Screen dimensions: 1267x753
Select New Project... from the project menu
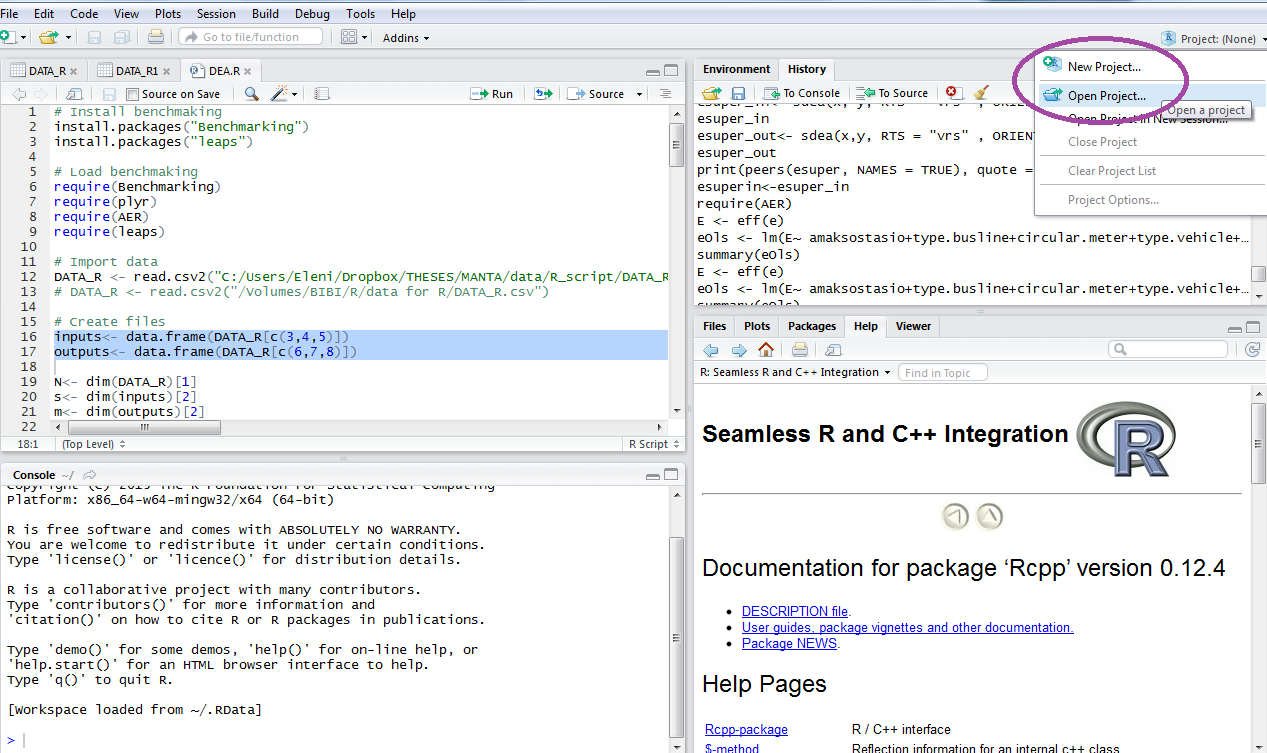1104,67
